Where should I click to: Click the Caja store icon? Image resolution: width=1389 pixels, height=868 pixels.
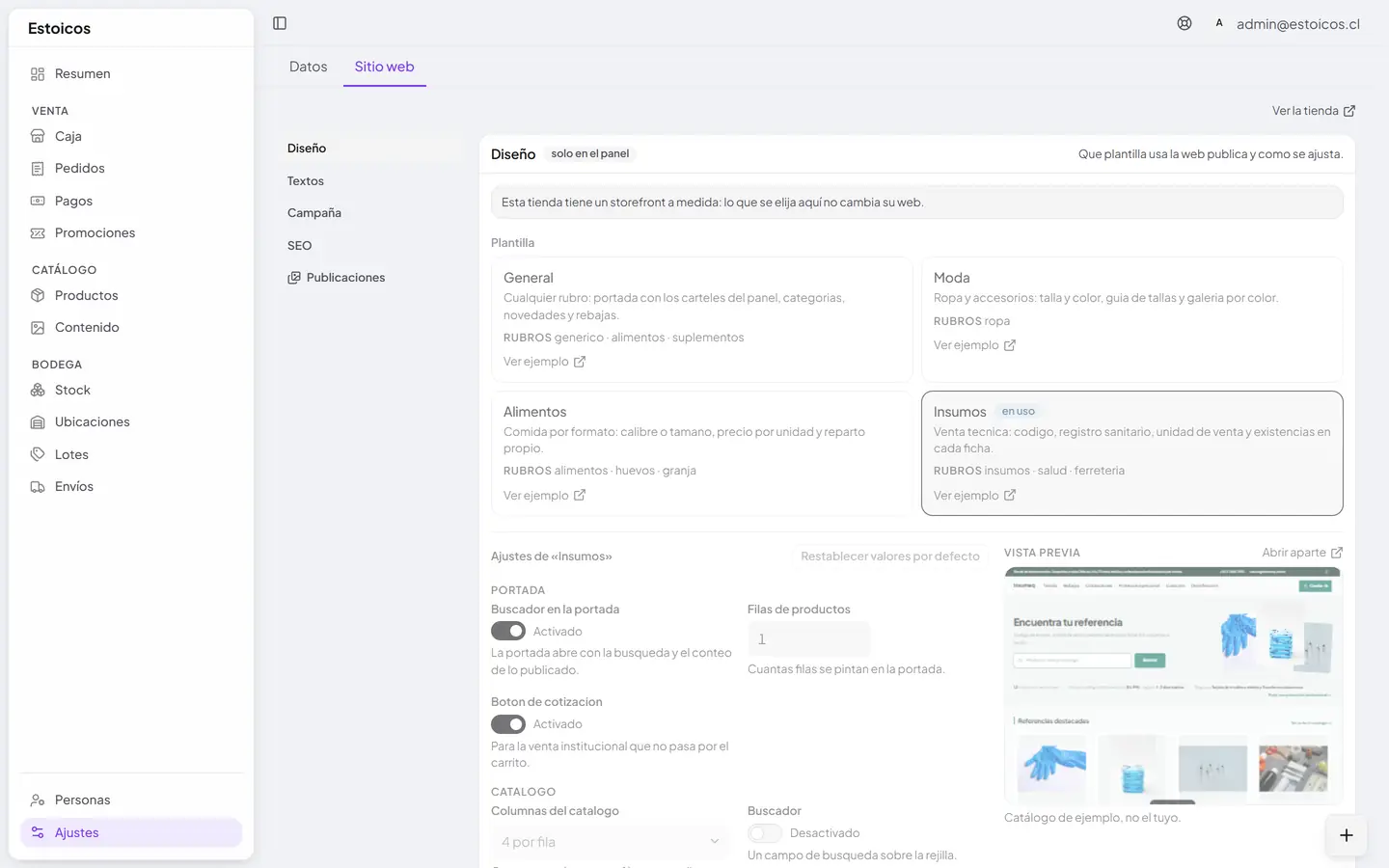pyautogui.click(x=38, y=136)
